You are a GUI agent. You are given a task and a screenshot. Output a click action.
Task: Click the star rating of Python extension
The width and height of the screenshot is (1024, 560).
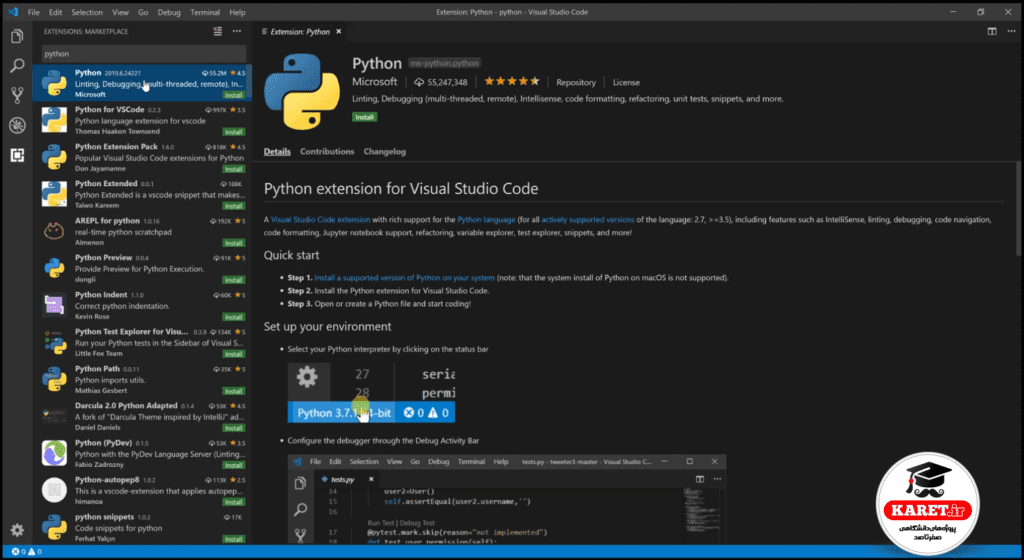[x=512, y=82]
